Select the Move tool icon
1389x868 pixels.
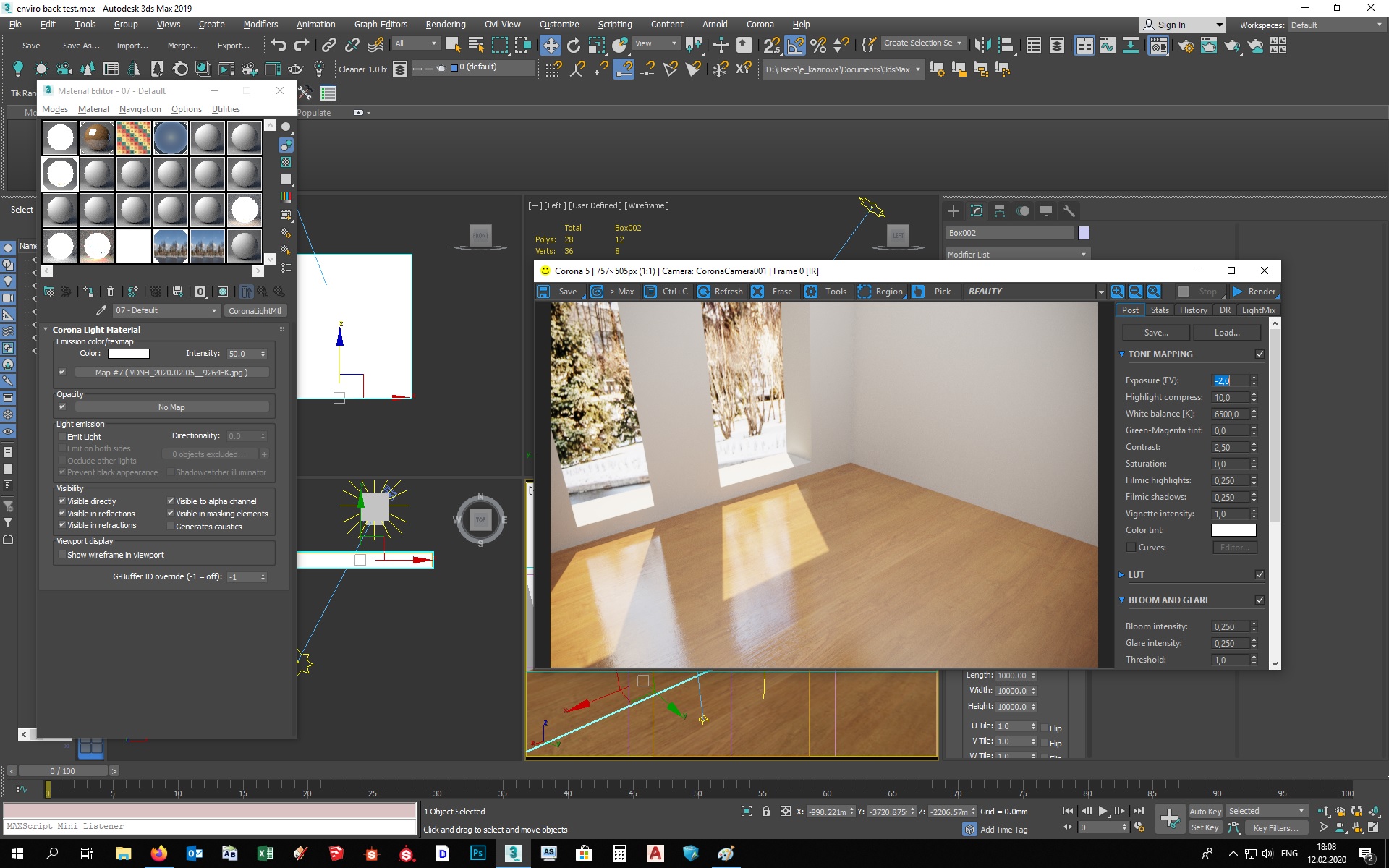click(x=551, y=45)
